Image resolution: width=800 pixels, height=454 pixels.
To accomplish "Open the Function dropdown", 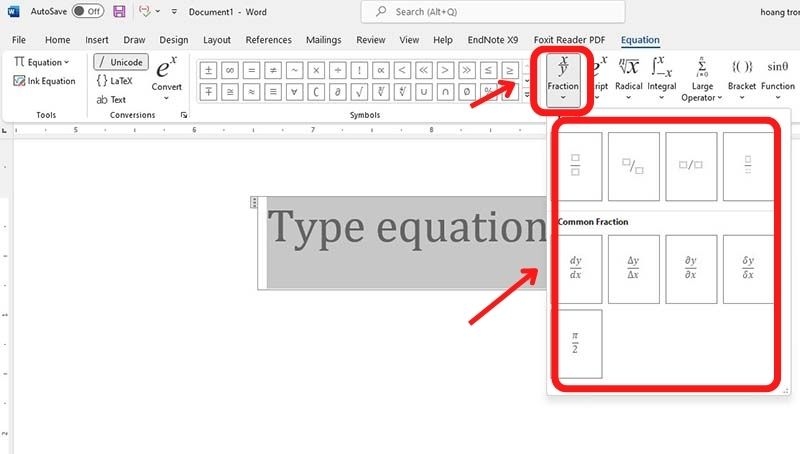I will (778, 79).
